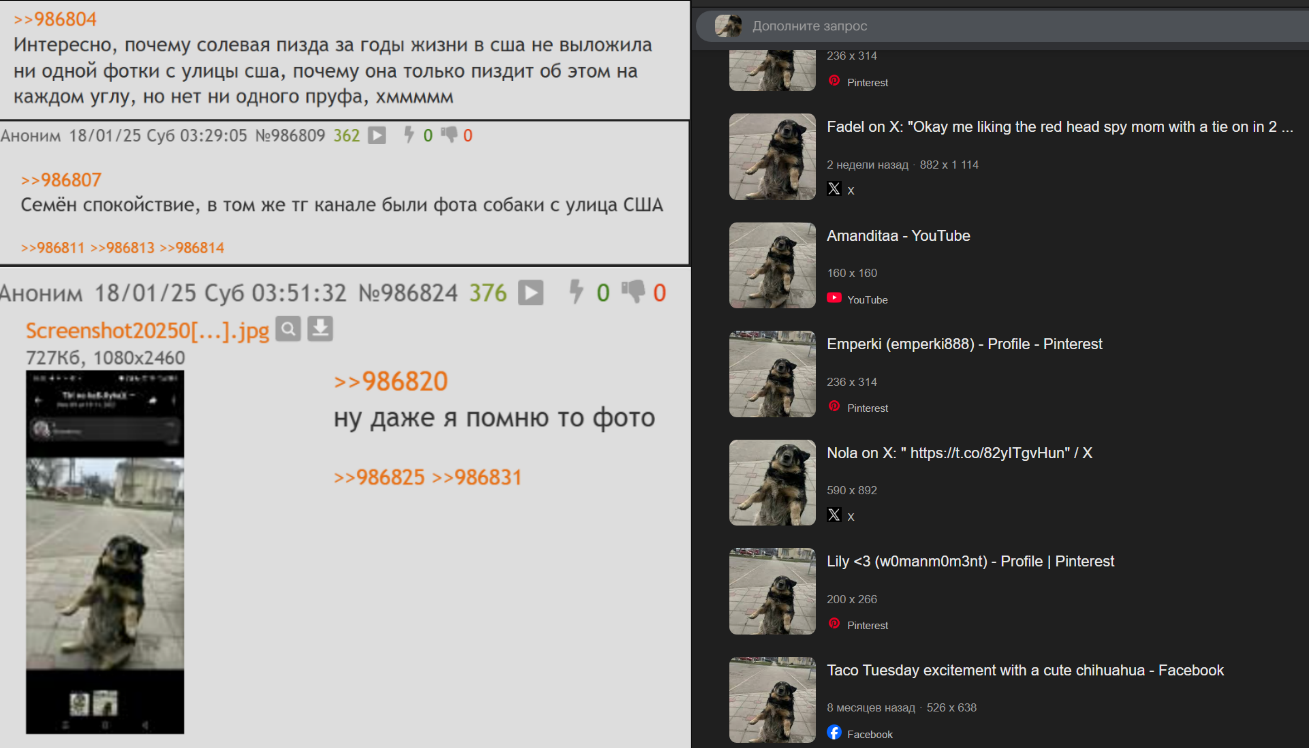Click the image size '160 x 160'
The image size is (1309, 748).
pos(852,273)
